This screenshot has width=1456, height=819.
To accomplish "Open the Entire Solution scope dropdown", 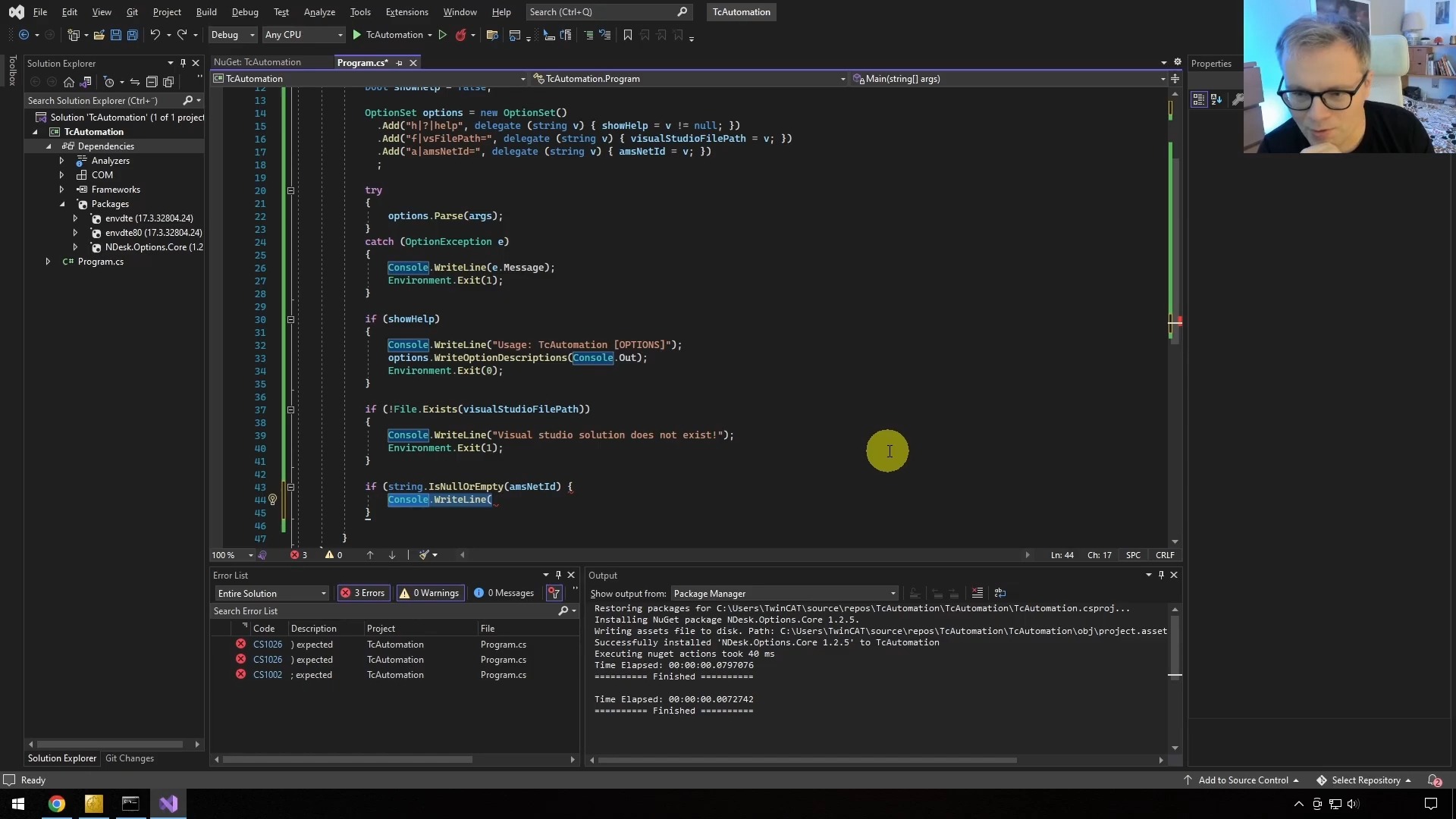I will (x=271, y=594).
